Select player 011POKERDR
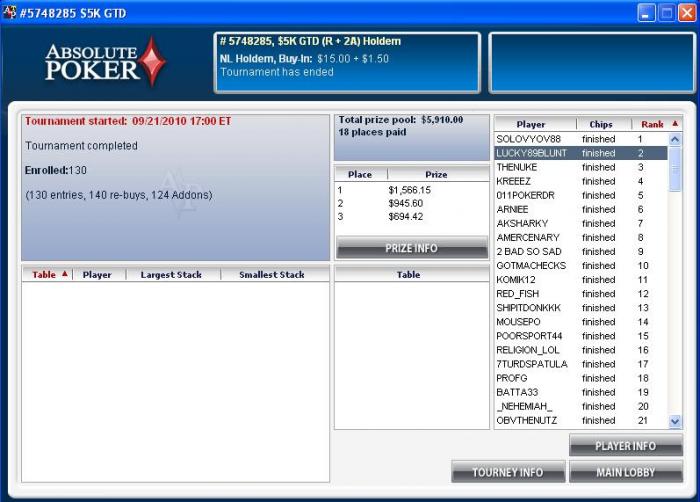Screen dimensions: 700x502 tap(581, 195)
